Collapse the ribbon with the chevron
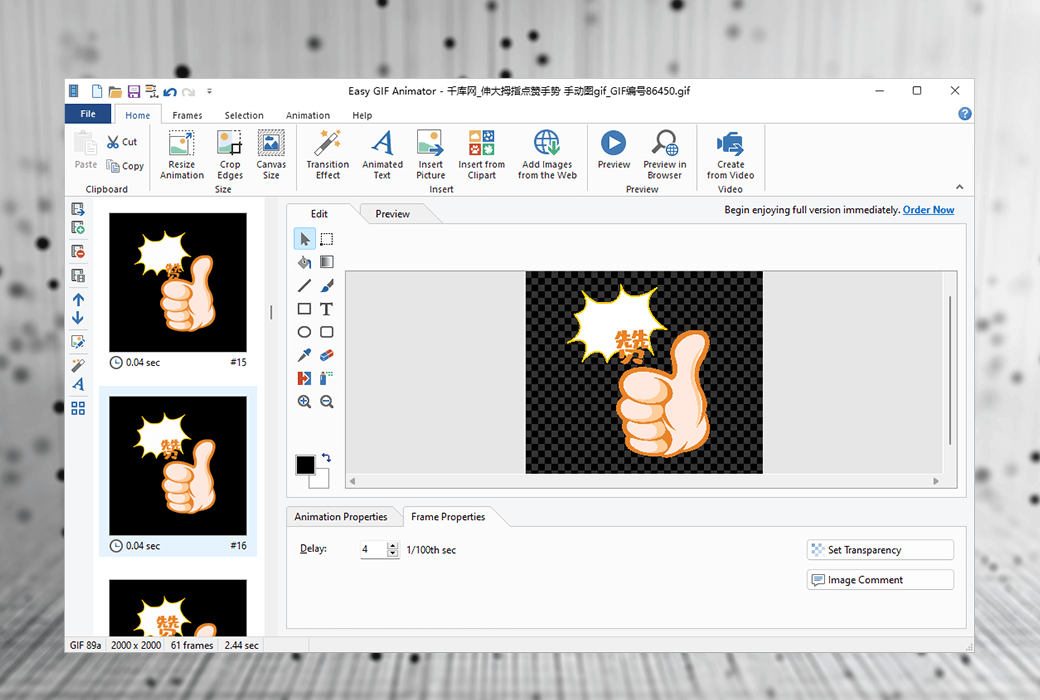Image resolution: width=1040 pixels, height=700 pixels. click(x=959, y=187)
